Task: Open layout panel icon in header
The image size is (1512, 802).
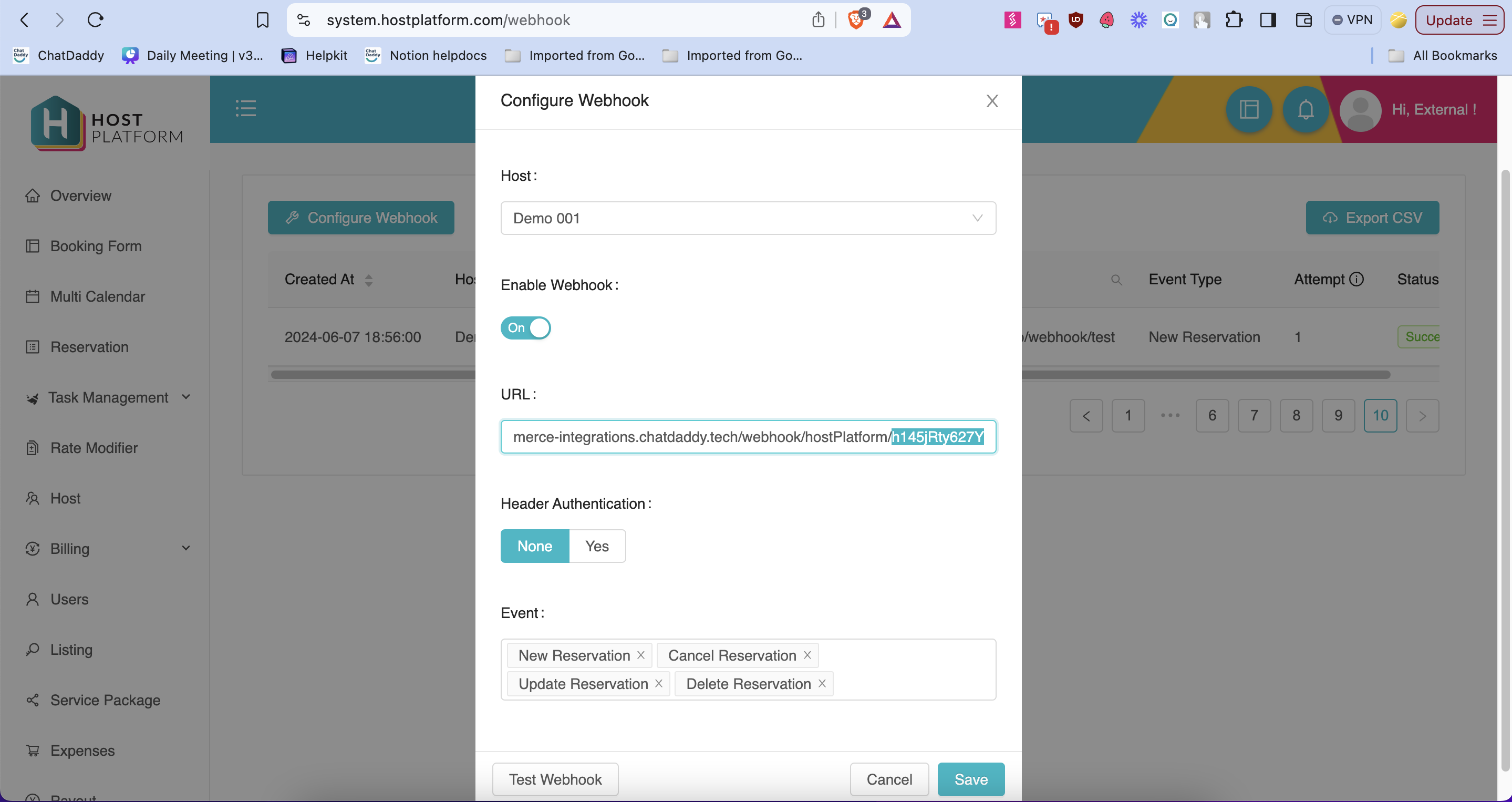Action: pos(1248,109)
